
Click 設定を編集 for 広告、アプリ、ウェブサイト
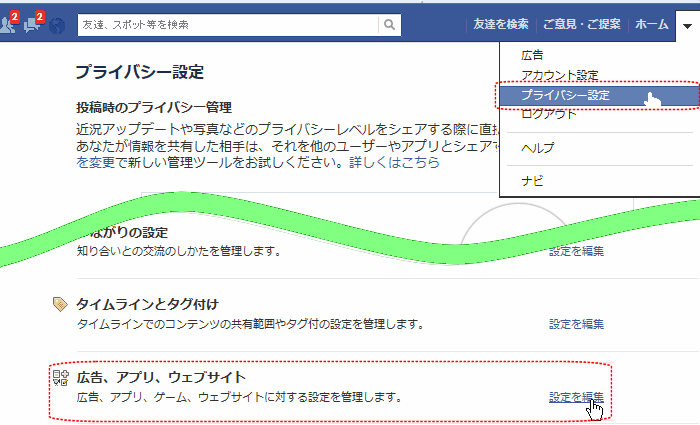(576, 397)
